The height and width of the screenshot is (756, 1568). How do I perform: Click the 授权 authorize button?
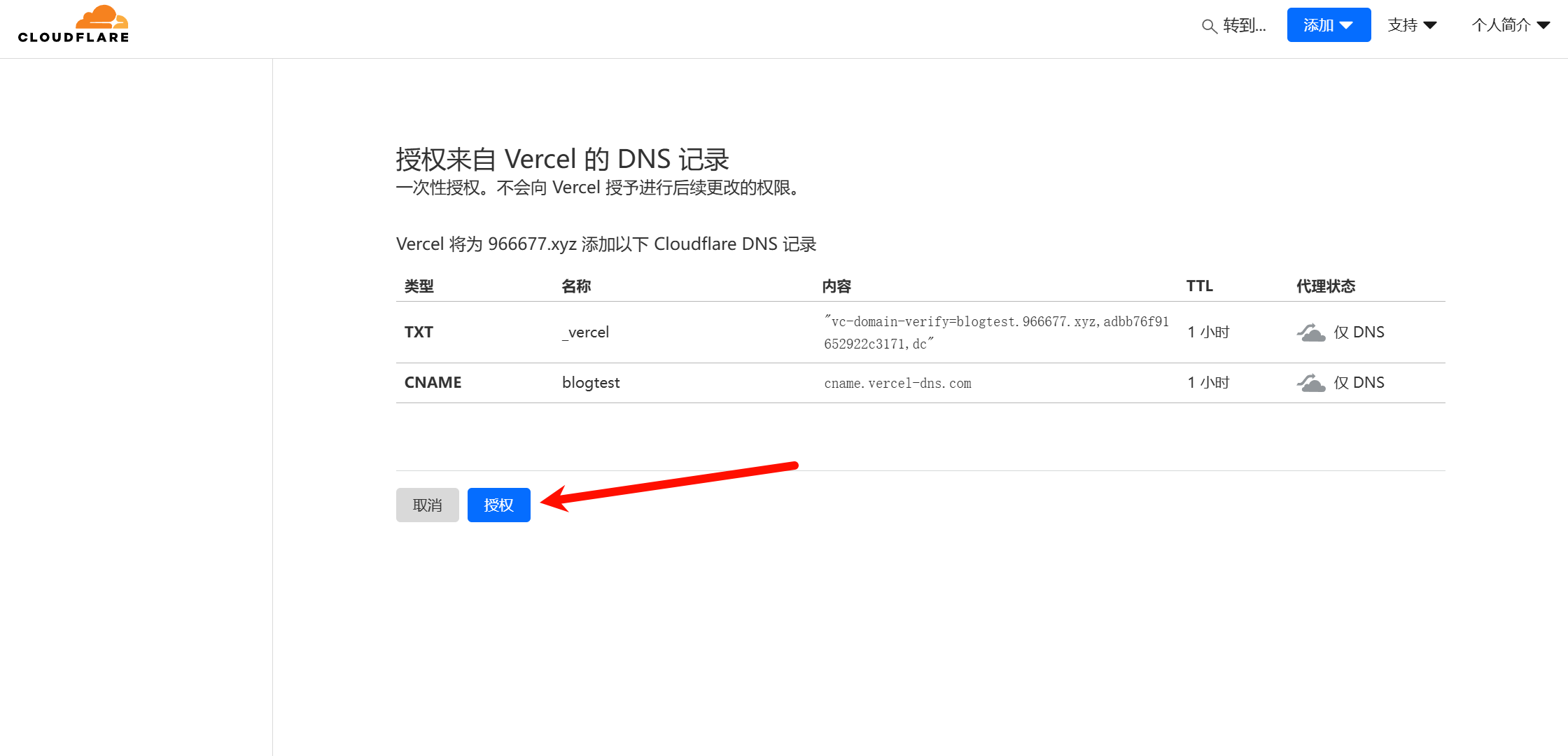click(x=498, y=505)
